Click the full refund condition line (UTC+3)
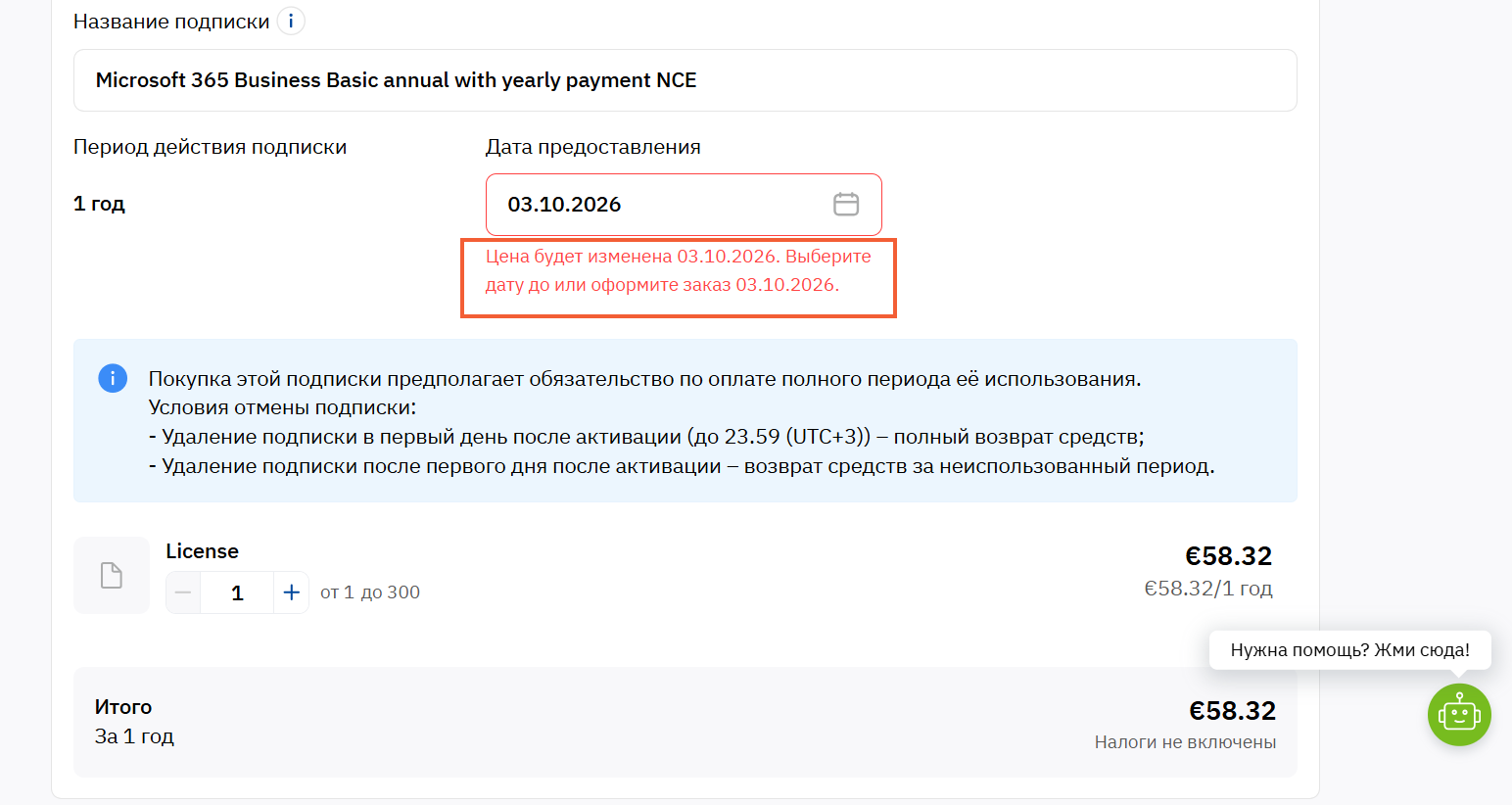The height and width of the screenshot is (805, 1512). click(646, 437)
